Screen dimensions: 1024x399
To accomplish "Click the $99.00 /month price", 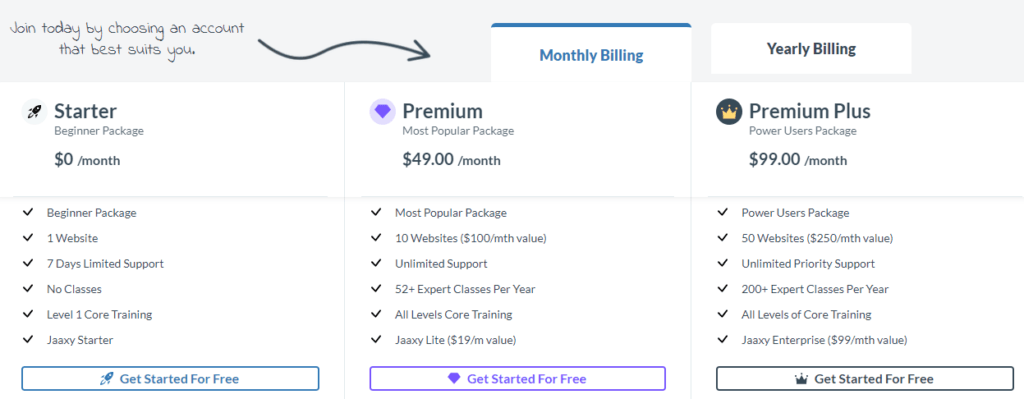I will (x=798, y=160).
